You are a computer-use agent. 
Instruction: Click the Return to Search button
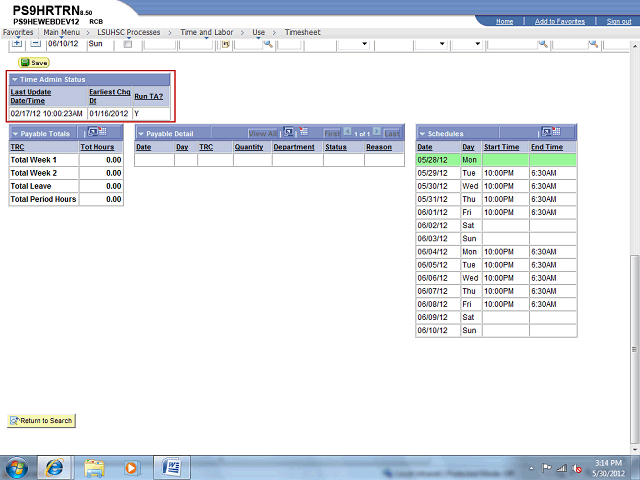tap(41, 420)
